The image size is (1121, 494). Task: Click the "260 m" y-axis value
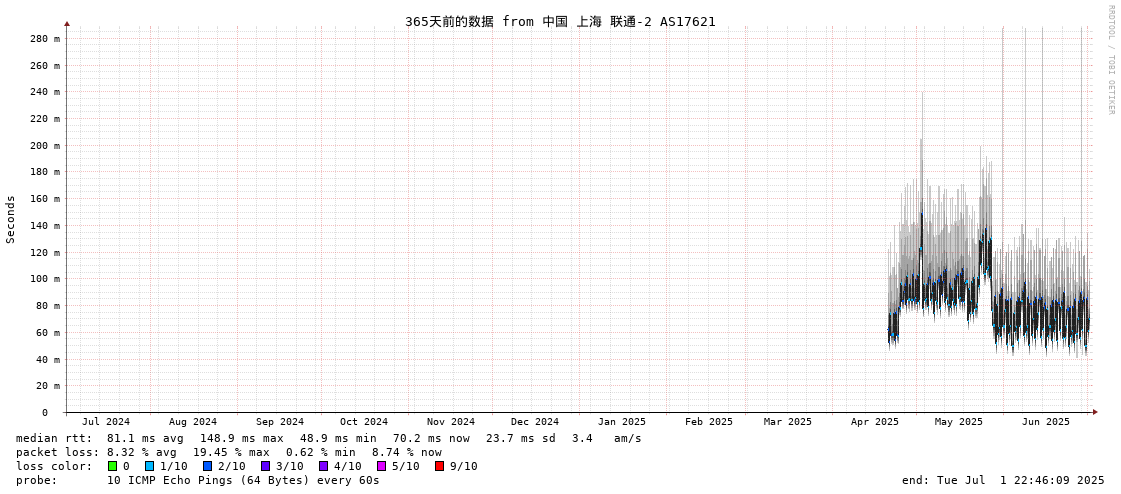[x=45, y=66]
